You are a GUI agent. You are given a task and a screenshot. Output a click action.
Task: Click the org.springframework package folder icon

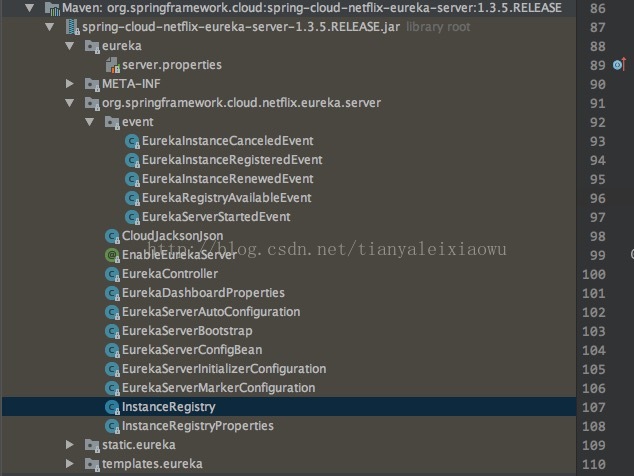tap(92, 104)
